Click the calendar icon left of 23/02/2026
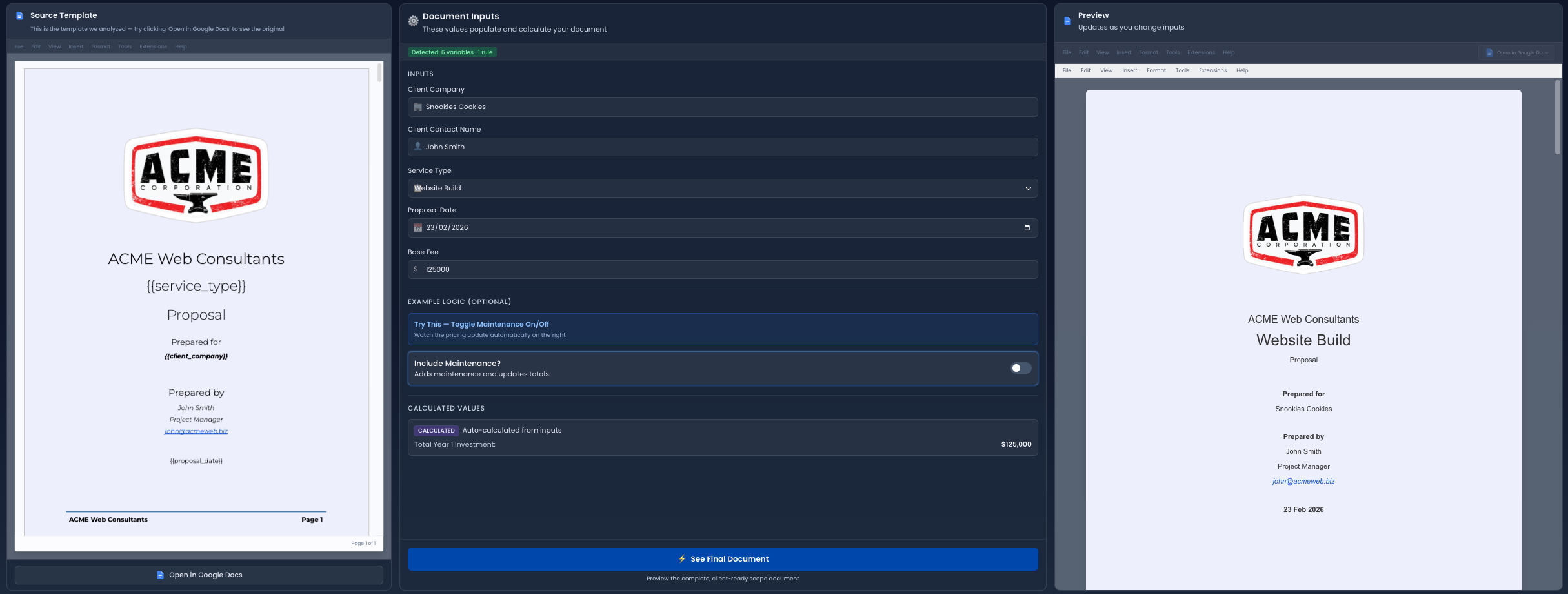Viewport: 1568px width, 594px height. (417, 228)
